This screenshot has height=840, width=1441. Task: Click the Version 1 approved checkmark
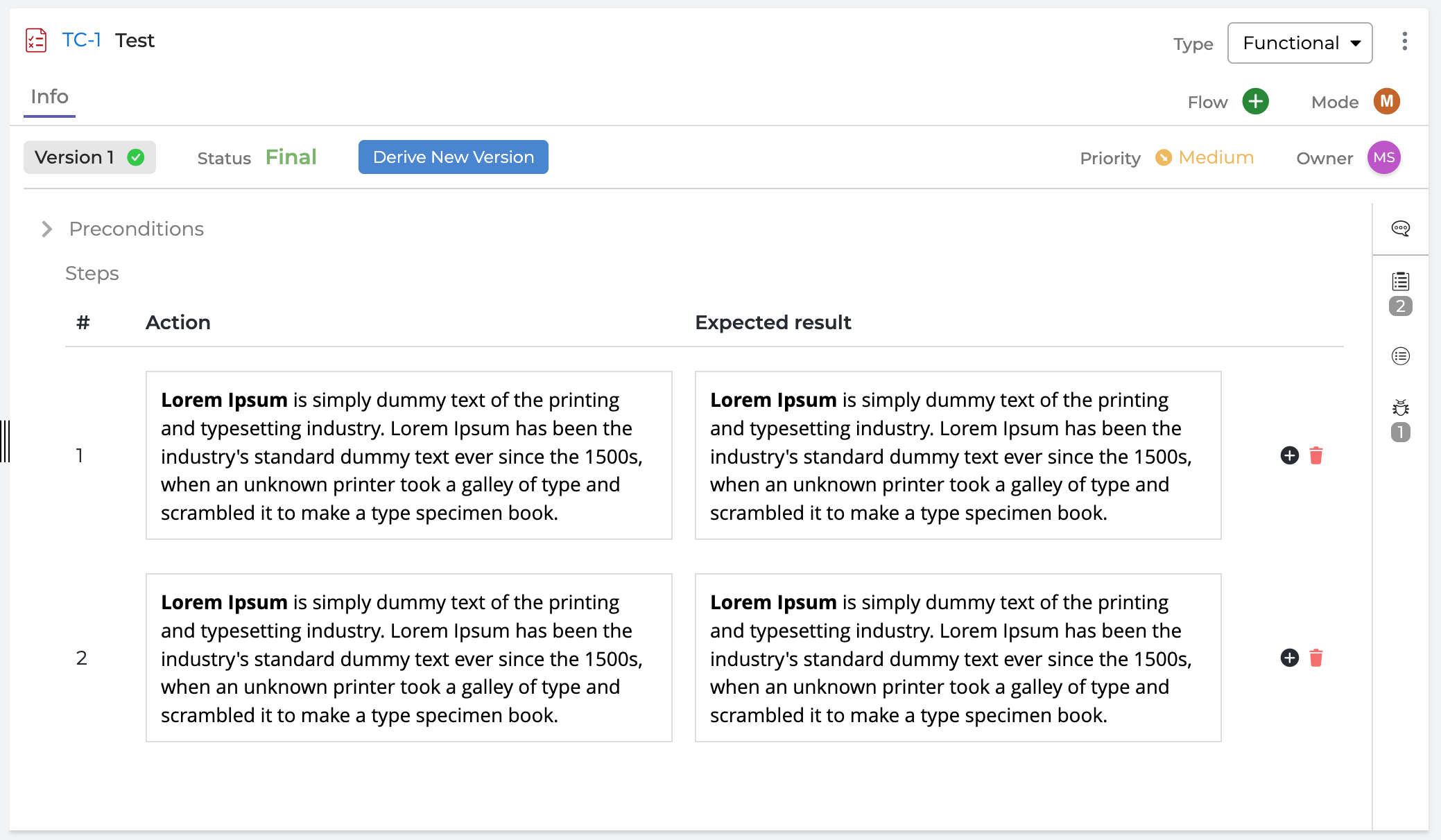(x=136, y=157)
